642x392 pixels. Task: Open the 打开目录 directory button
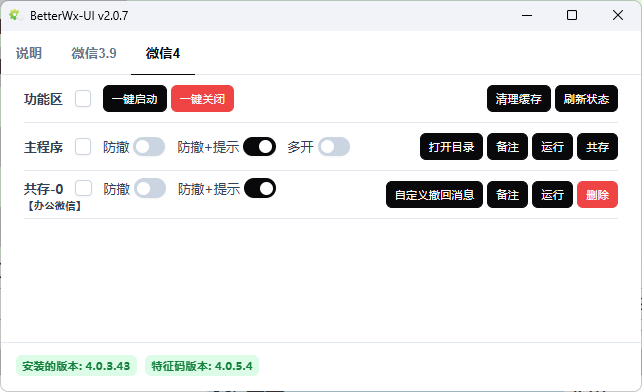[x=451, y=147]
